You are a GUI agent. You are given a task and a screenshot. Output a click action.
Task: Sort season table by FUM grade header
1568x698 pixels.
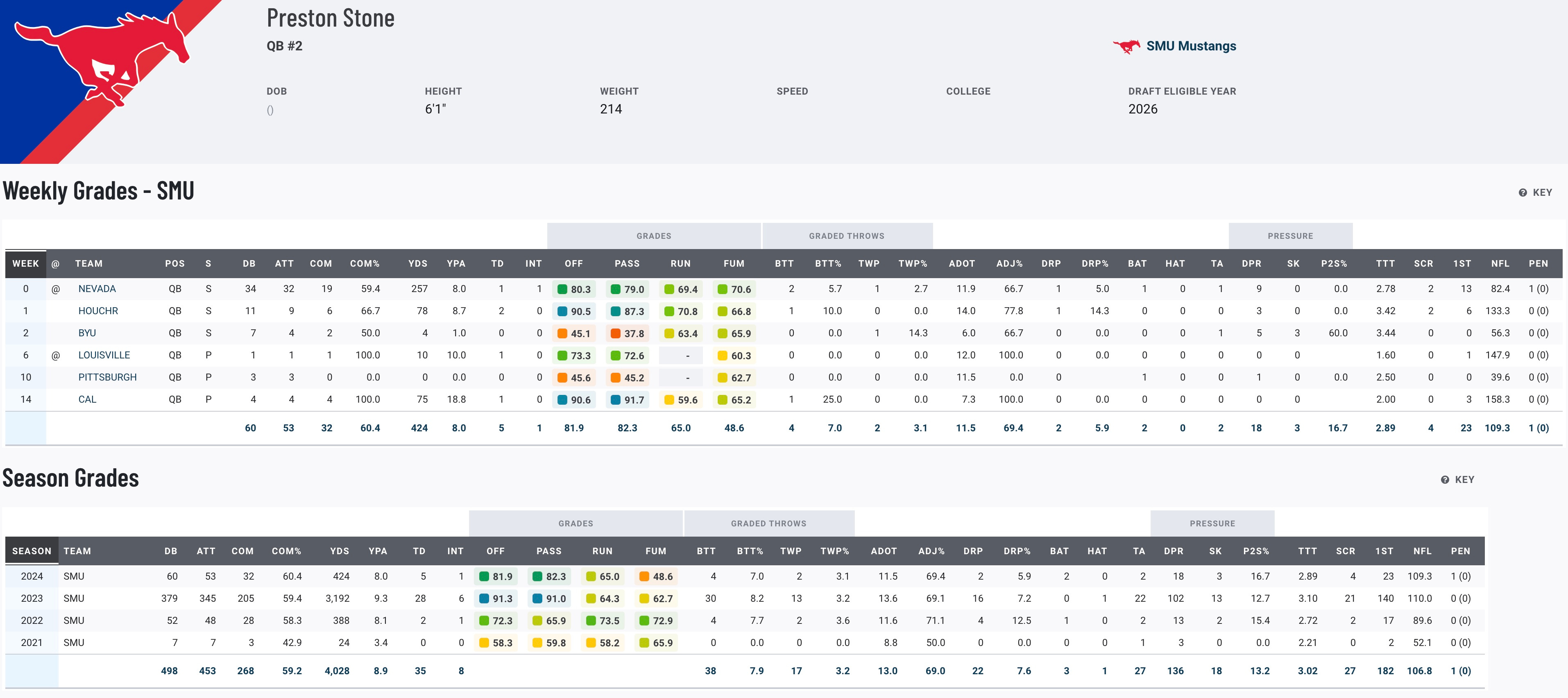pos(655,551)
